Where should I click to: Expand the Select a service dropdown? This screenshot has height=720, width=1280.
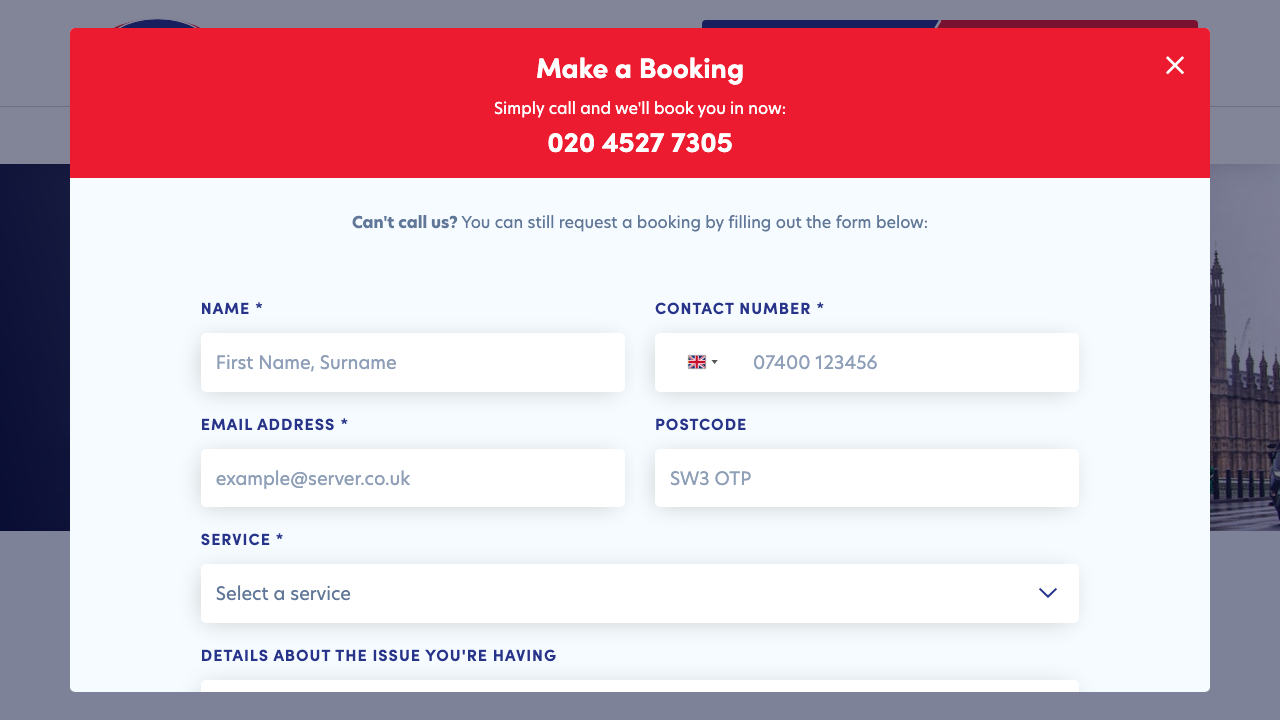click(640, 593)
